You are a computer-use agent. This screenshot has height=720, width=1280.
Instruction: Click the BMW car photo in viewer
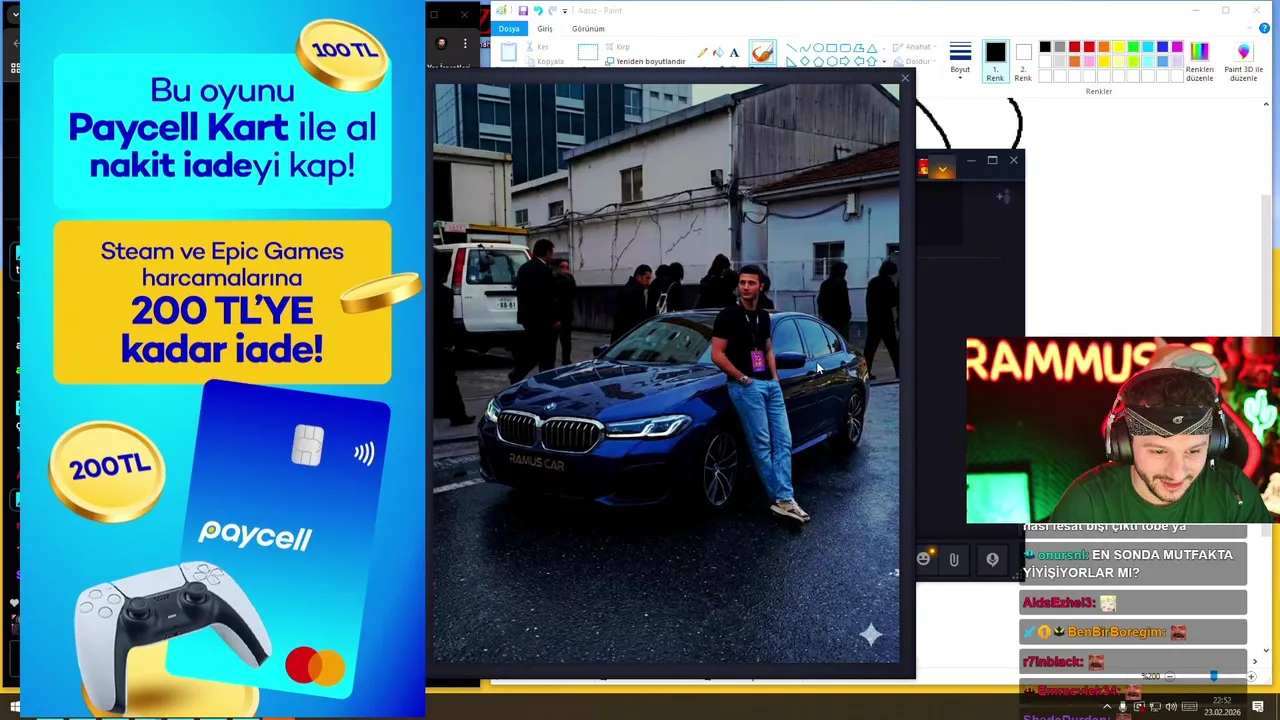(x=666, y=372)
